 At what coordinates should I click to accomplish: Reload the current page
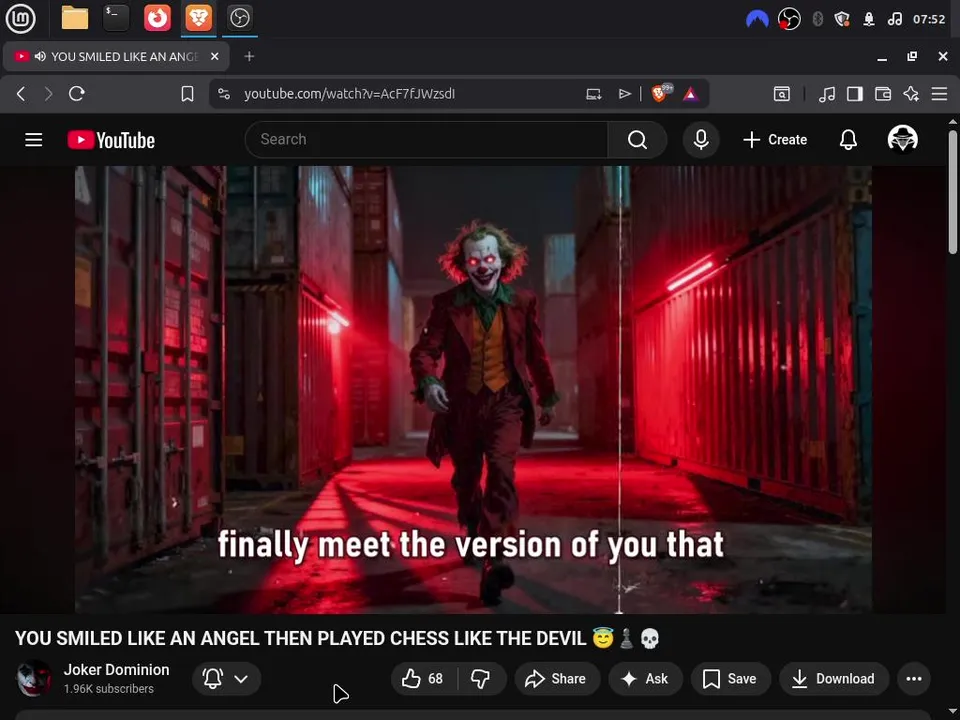pos(77,94)
